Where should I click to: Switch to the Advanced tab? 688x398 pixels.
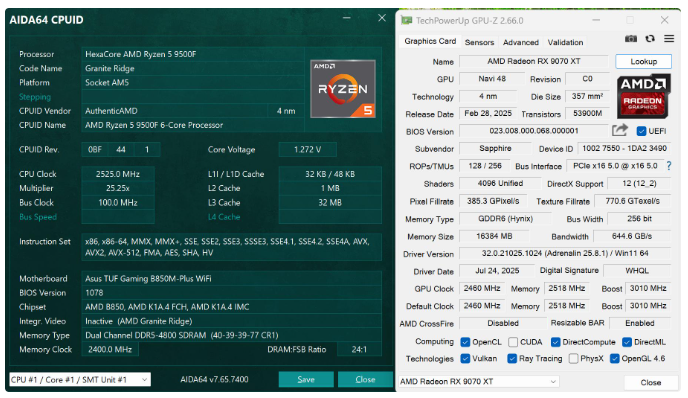(x=521, y=42)
